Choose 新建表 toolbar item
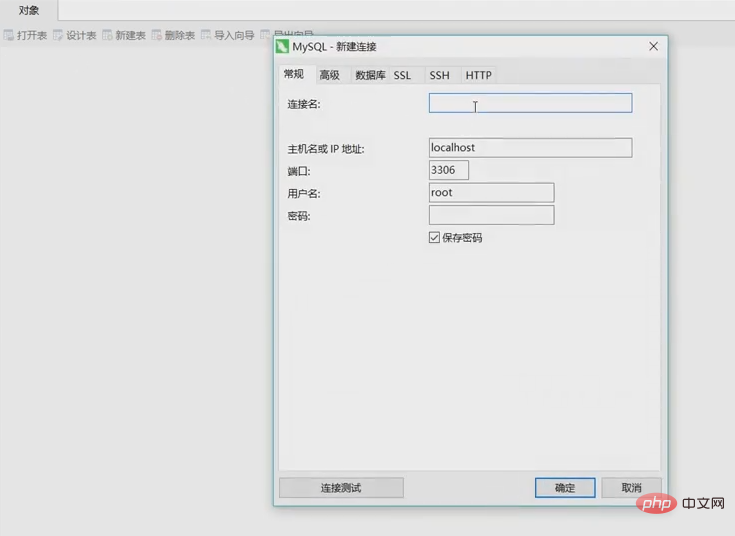The width and height of the screenshot is (735, 536). [124, 35]
